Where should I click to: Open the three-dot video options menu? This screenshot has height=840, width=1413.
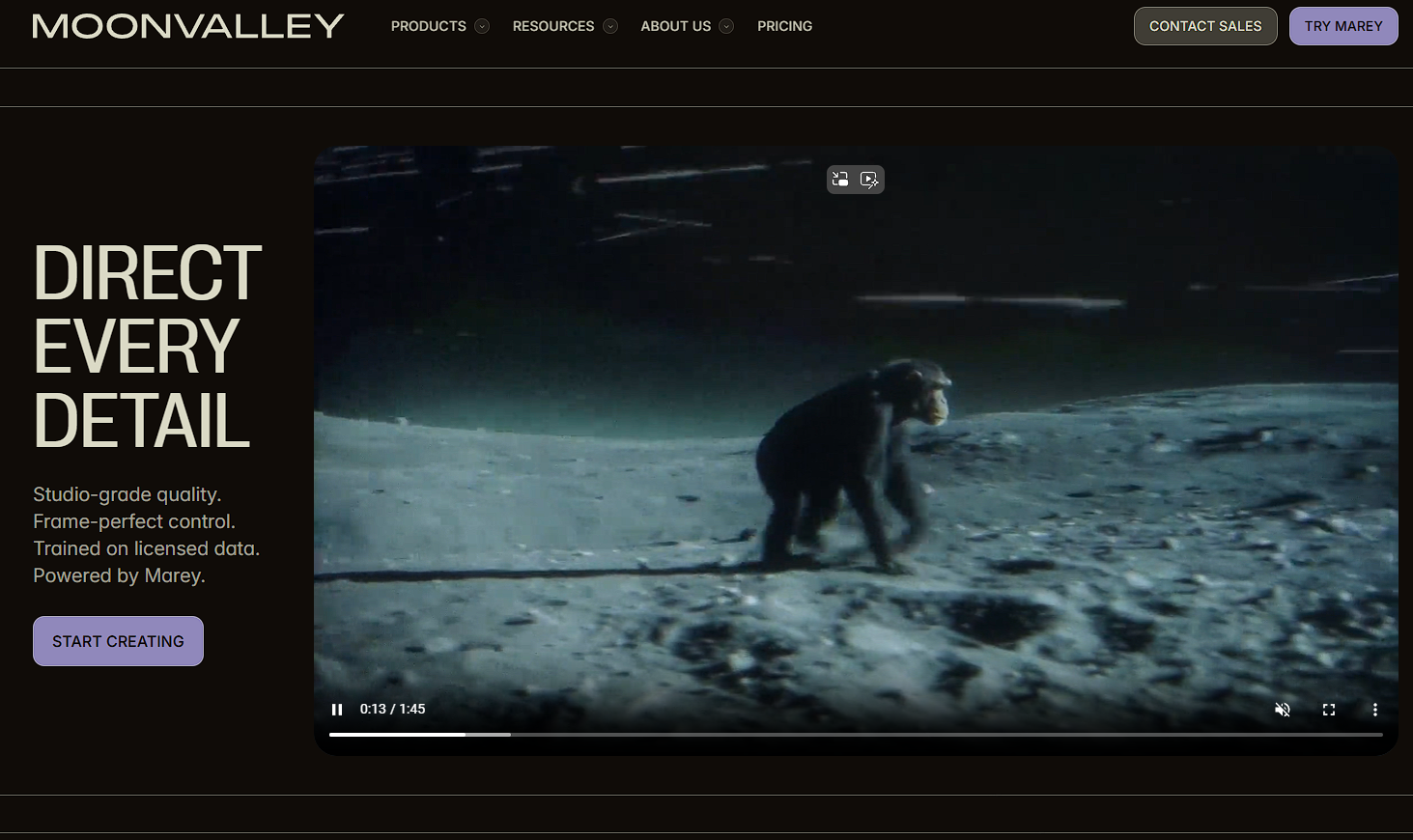click(1375, 709)
